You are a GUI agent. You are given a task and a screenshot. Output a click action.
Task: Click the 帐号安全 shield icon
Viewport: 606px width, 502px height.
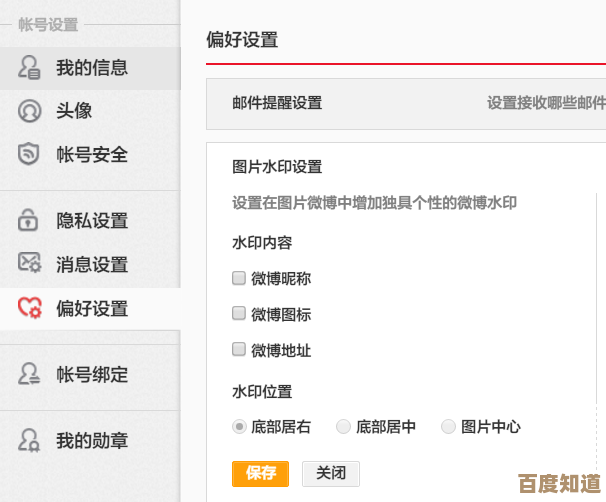29,154
